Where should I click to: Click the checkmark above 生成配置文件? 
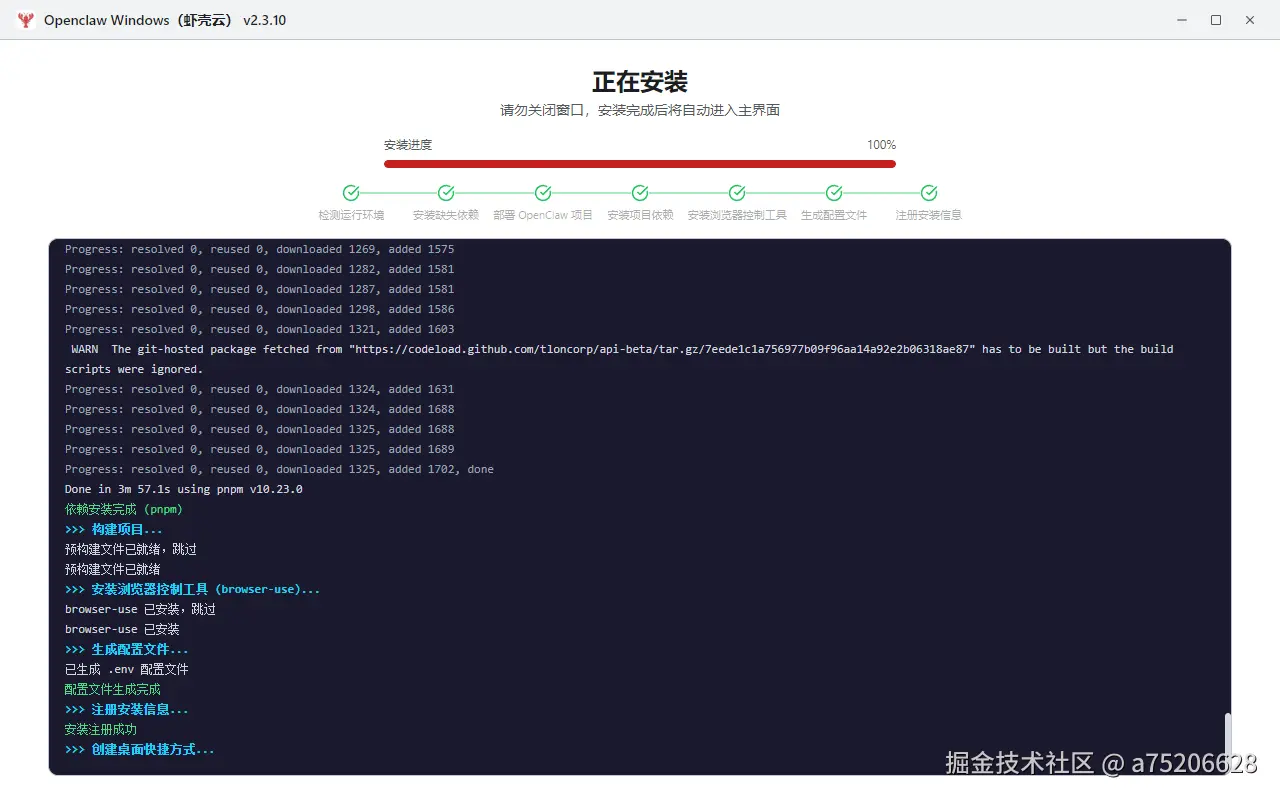[x=834, y=193]
